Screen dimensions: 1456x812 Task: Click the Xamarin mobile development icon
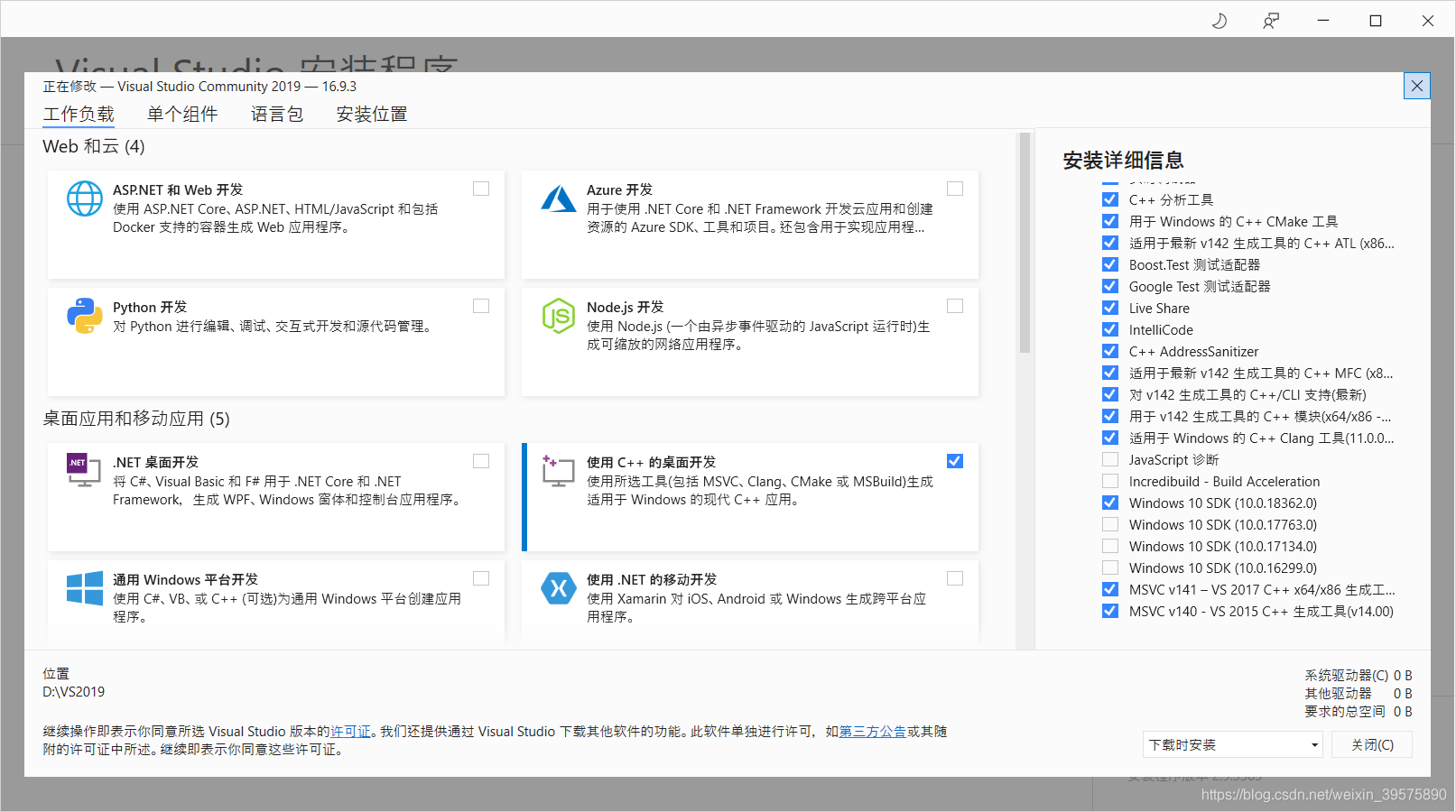pyautogui.click(x=559, y=588)
